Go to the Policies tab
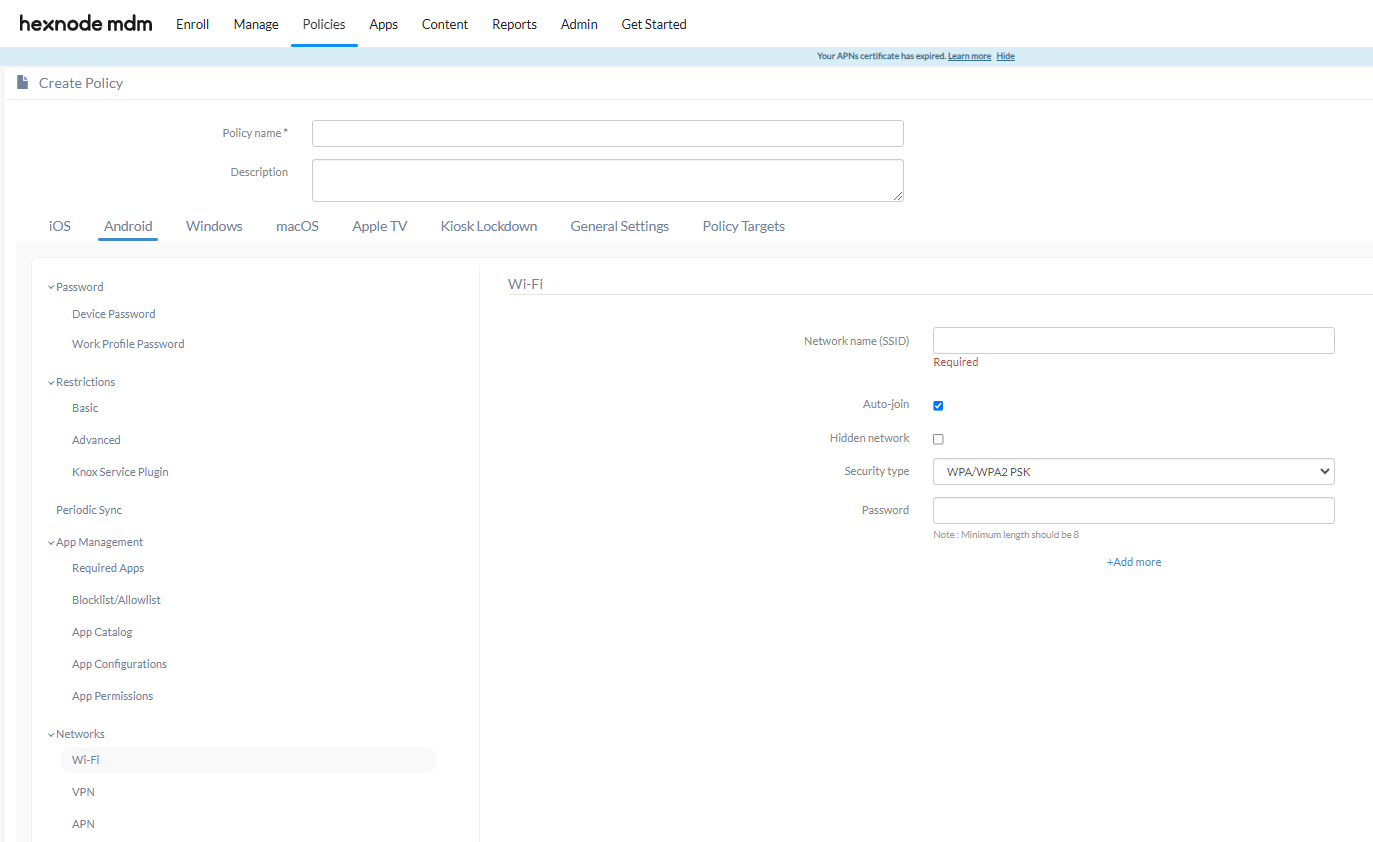This screenshot has height=842, width=1373. click(324, 24)
